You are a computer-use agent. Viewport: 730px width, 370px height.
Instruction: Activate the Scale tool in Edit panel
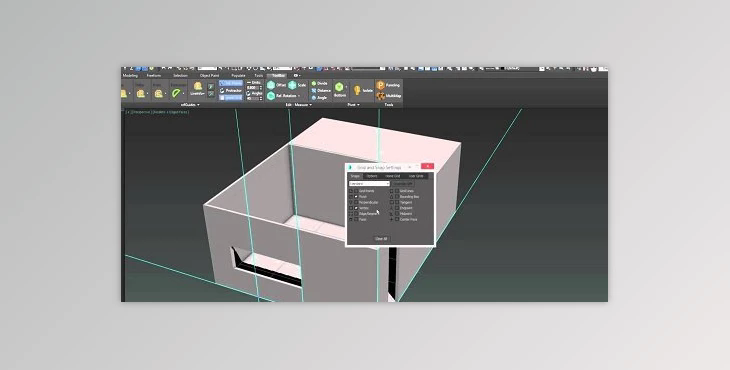[x=297, y=85]
